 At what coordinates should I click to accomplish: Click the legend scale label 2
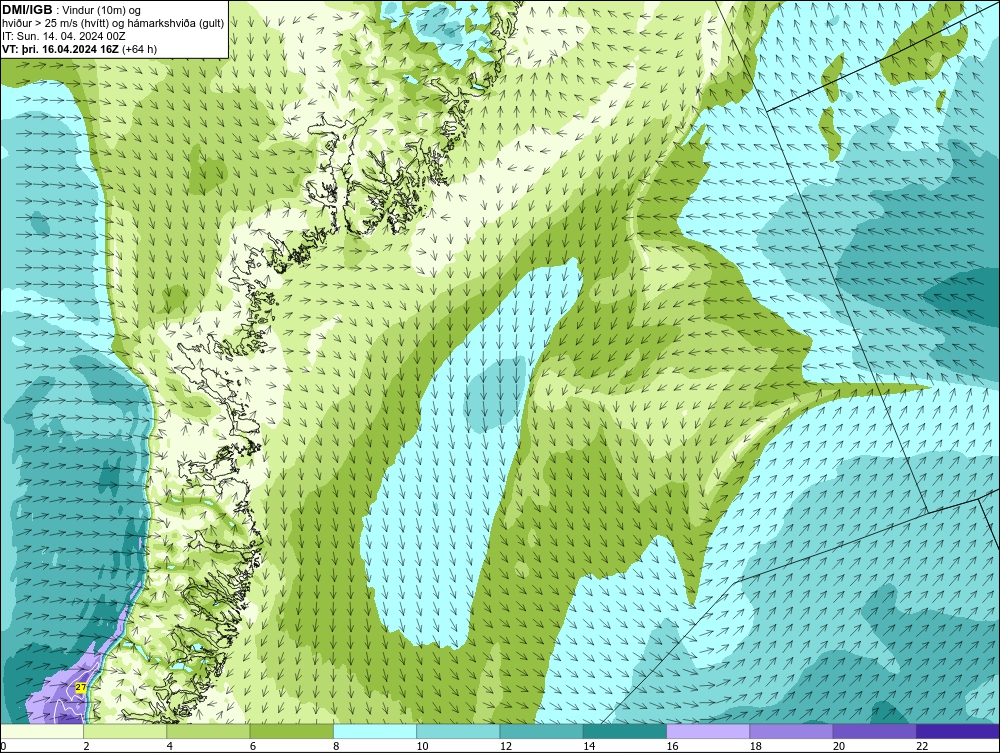coord(86,746)
